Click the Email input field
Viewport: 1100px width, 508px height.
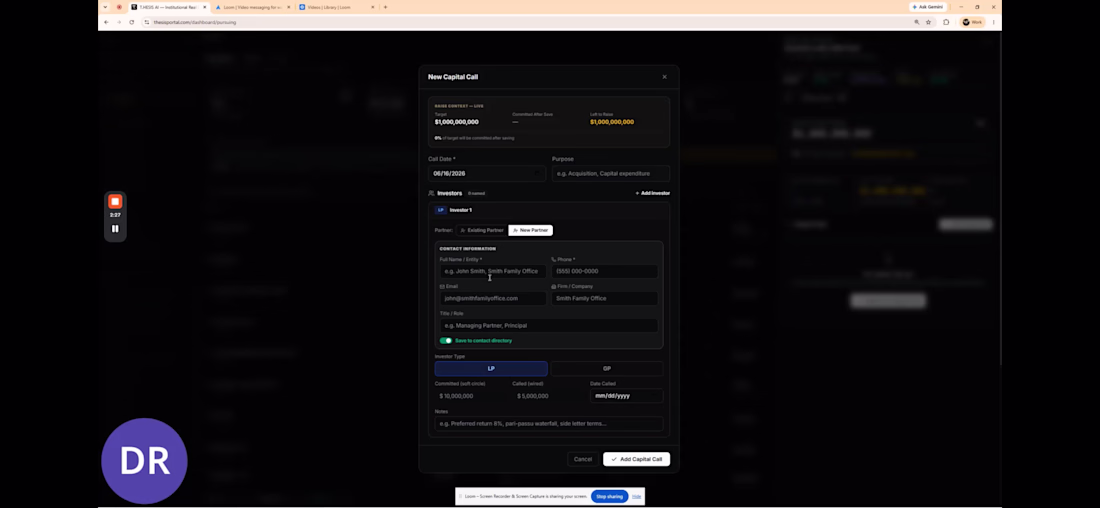pos(492,298)
